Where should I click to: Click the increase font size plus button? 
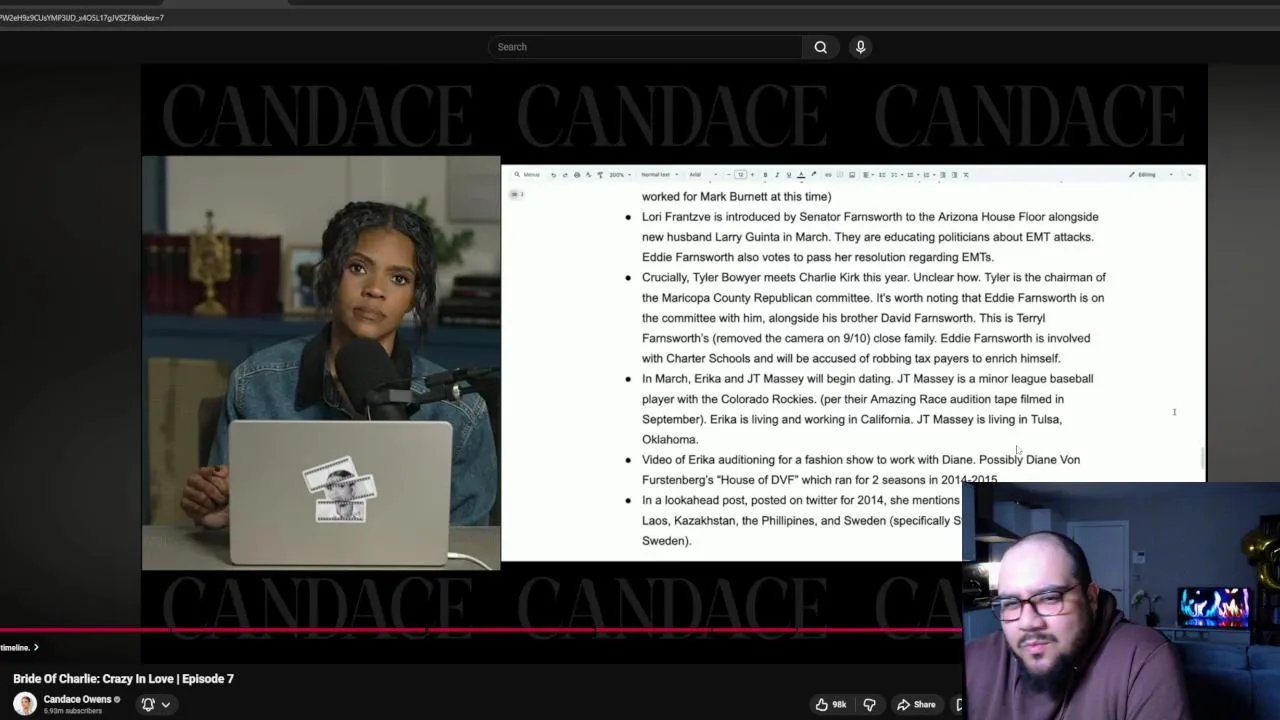click(x=752, y=175)
